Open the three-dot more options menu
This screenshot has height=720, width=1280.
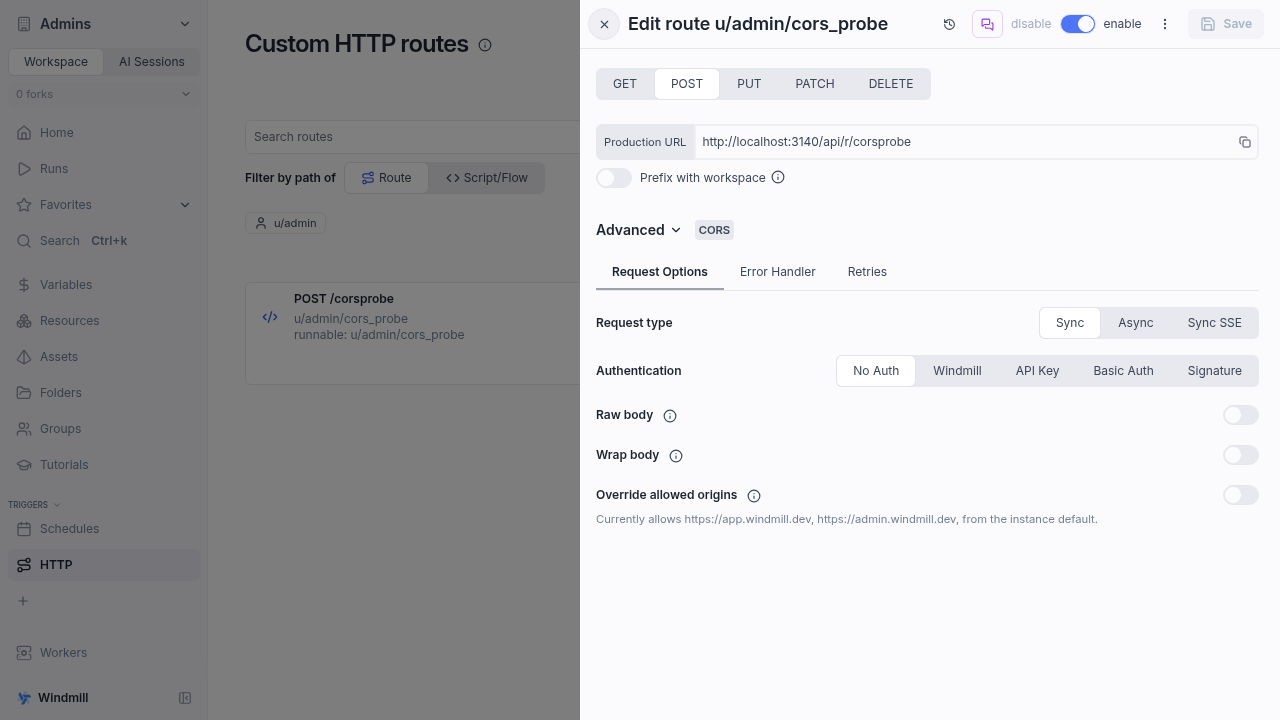coord(1165,24)
